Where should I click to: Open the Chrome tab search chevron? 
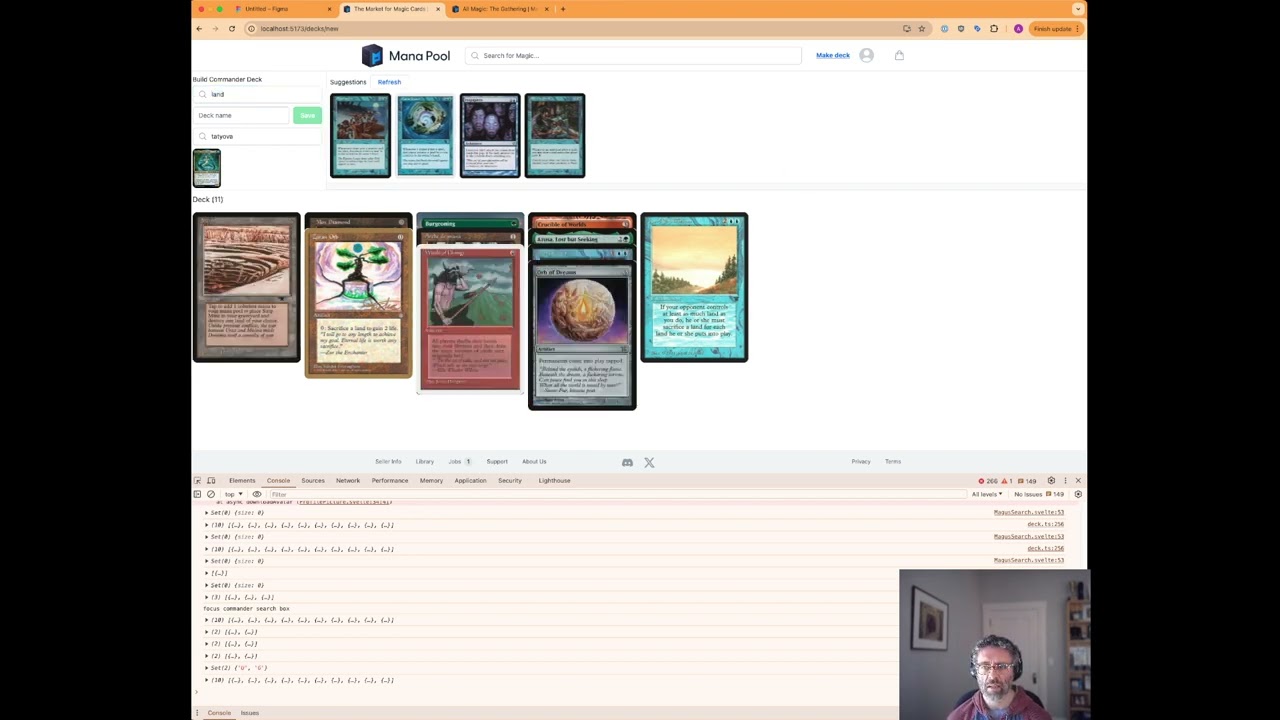coord(1077,9)
